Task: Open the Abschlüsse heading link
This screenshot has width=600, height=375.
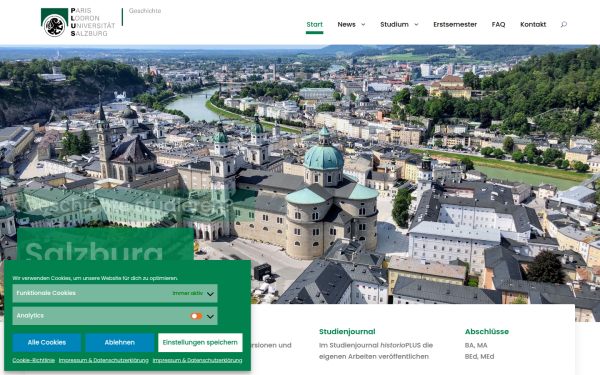Action: pyautogui.click(x=487, y=332)
